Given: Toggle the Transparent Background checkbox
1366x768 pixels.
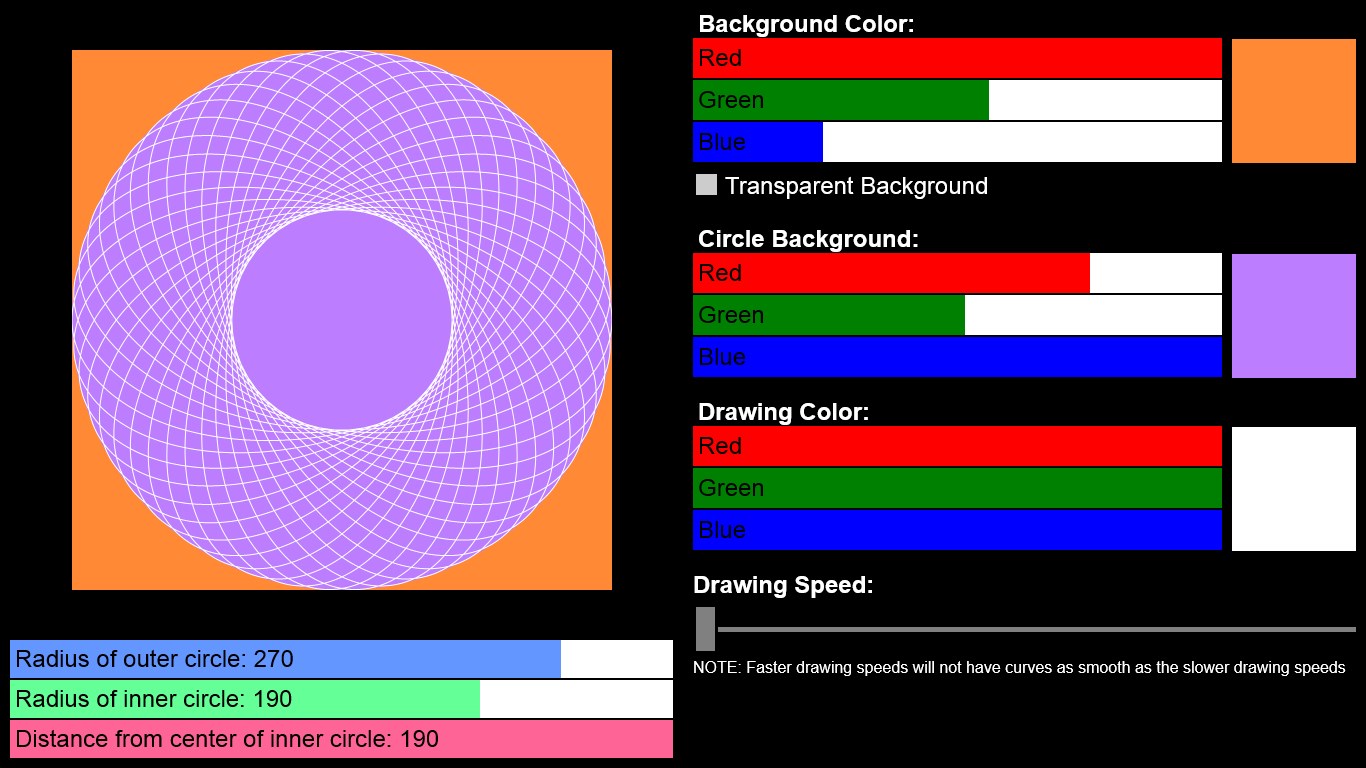Looking at the screenshot, I should pos(706,185).
